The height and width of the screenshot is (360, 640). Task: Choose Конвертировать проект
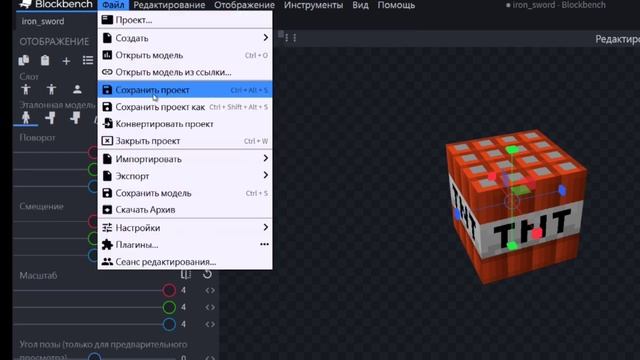[x=185, y=124]
